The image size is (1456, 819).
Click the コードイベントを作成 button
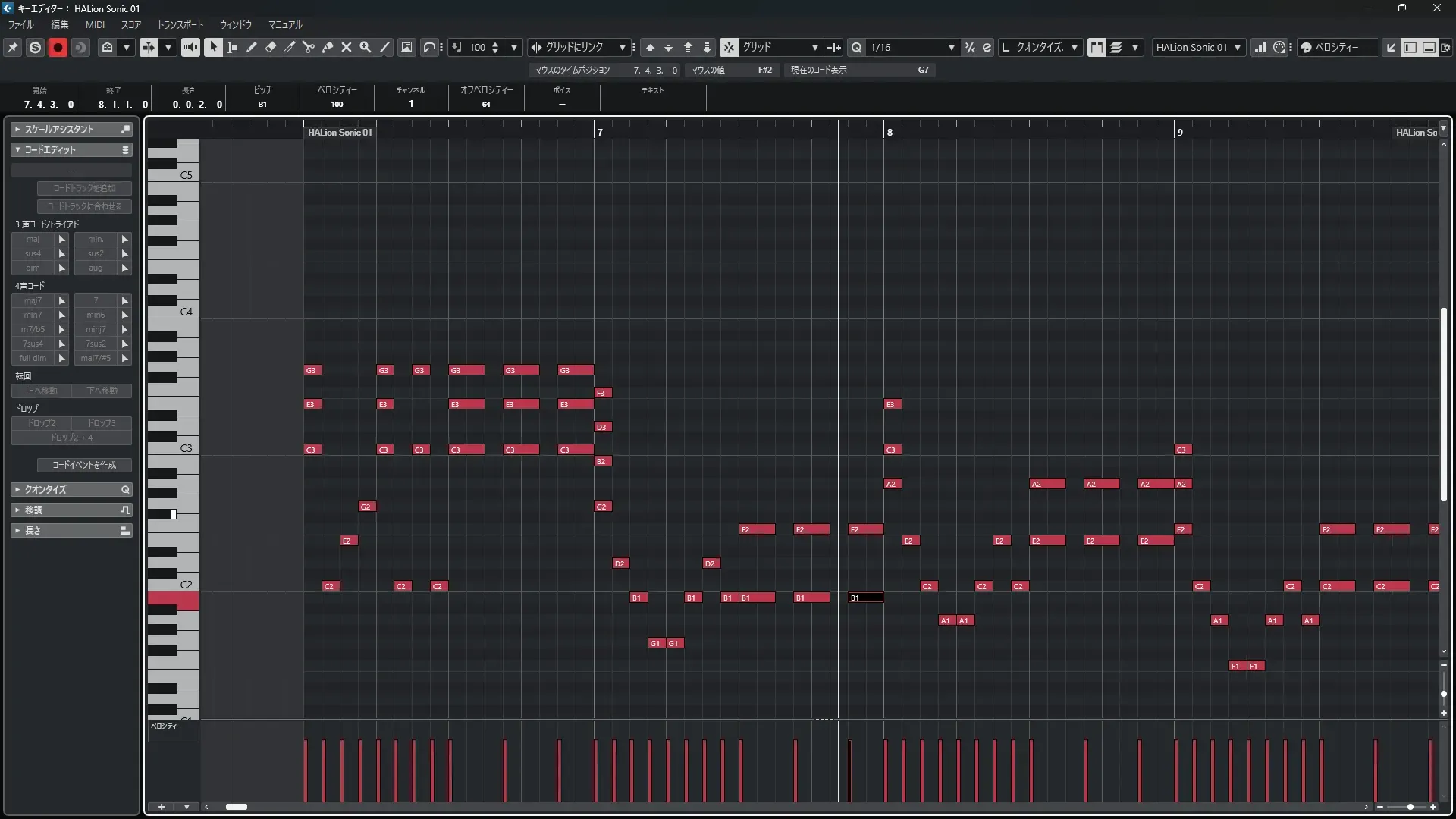[x=84, y=465]
